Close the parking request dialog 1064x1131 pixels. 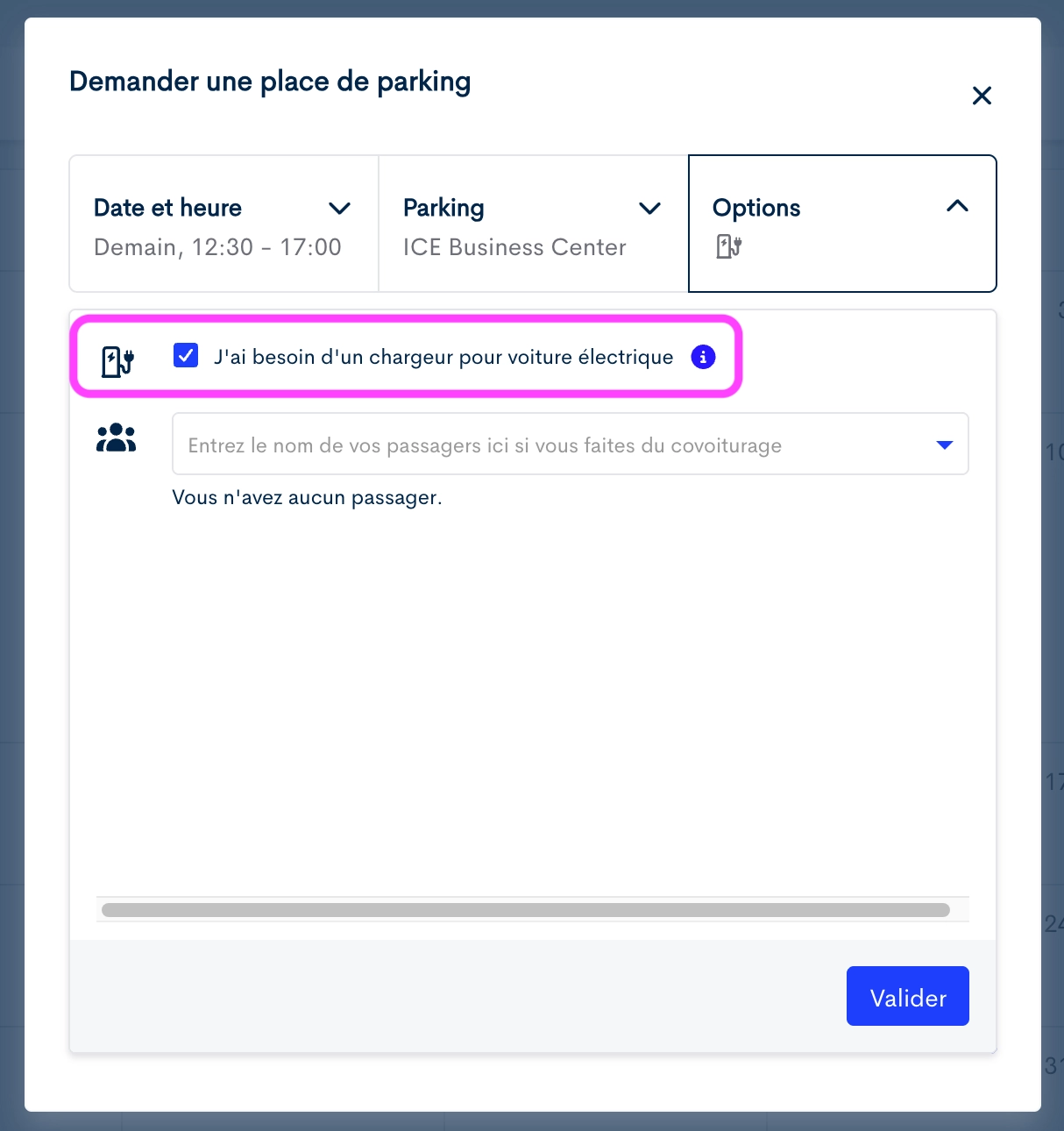tap(982, 96)
